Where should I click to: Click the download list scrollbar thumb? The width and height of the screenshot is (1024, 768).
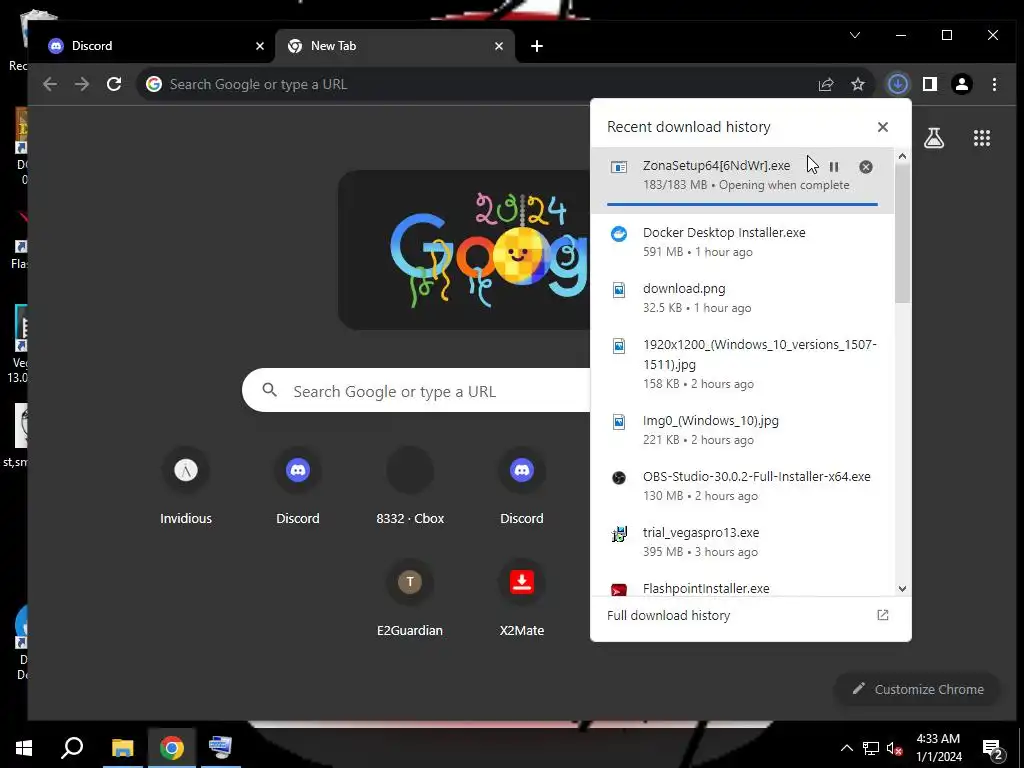pyautogui.click(x=902, y=234)
